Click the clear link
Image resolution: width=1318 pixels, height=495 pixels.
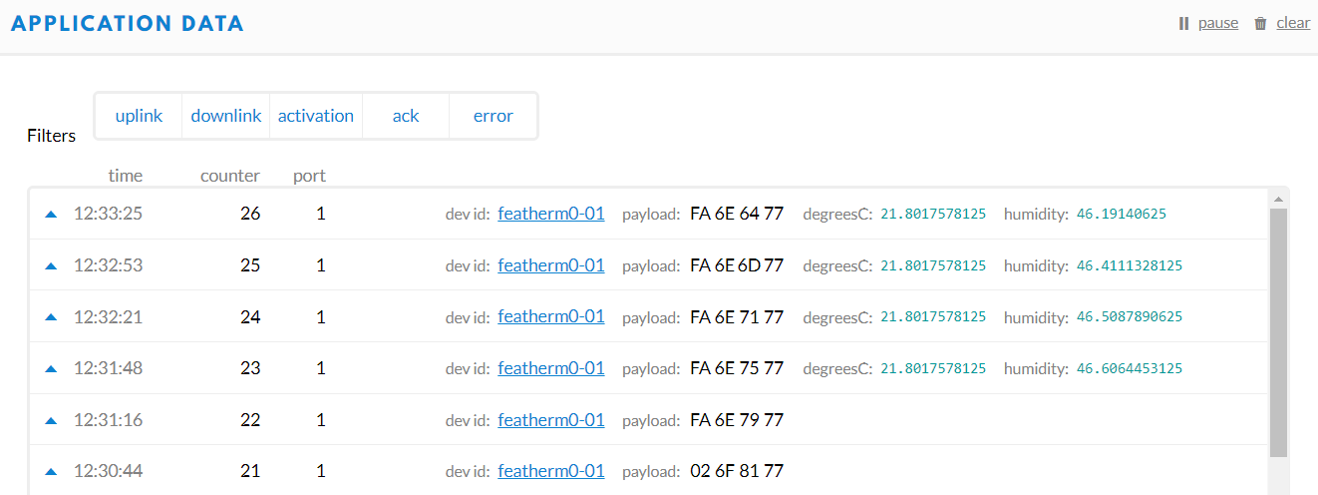[1293, 23]
